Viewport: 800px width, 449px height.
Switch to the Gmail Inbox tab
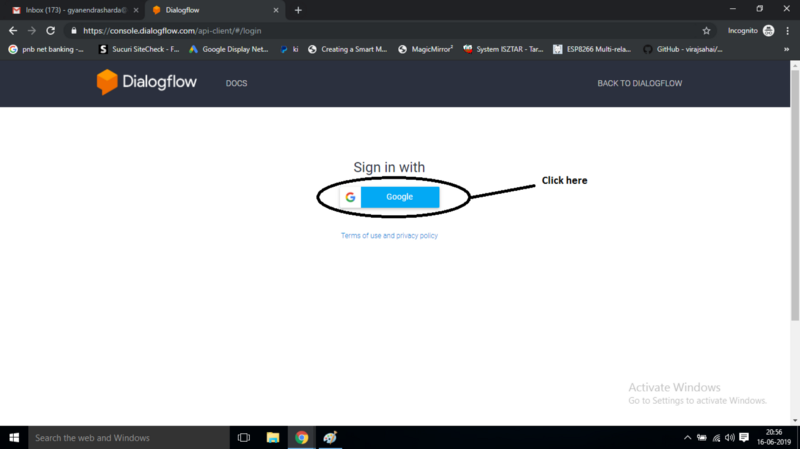(75, 10)
